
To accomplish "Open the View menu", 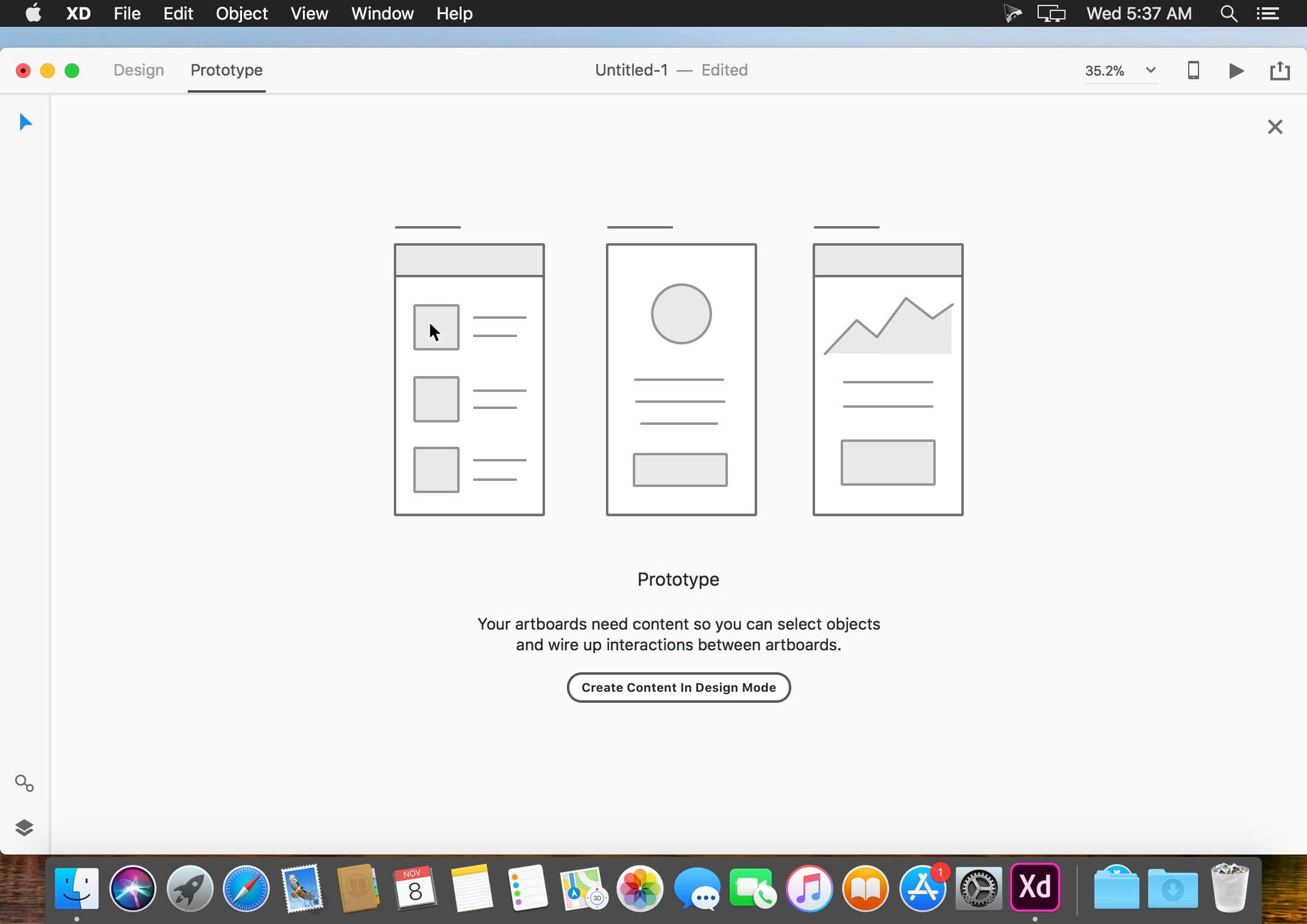I will [309, 13].
